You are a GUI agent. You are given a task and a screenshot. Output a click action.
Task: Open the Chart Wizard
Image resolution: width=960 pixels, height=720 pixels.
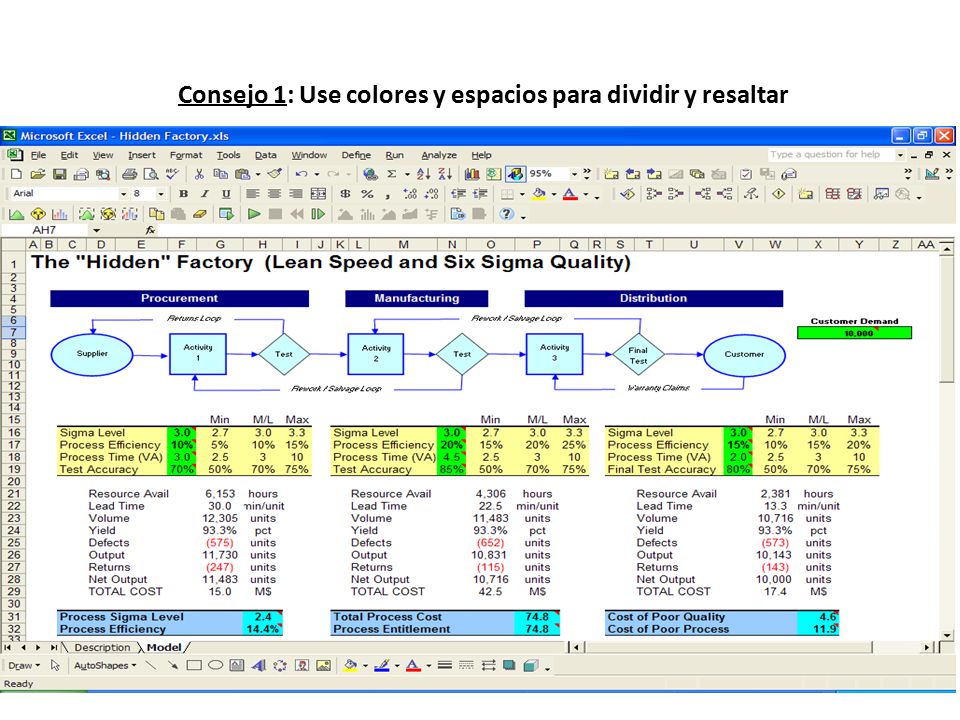(471, 174)
